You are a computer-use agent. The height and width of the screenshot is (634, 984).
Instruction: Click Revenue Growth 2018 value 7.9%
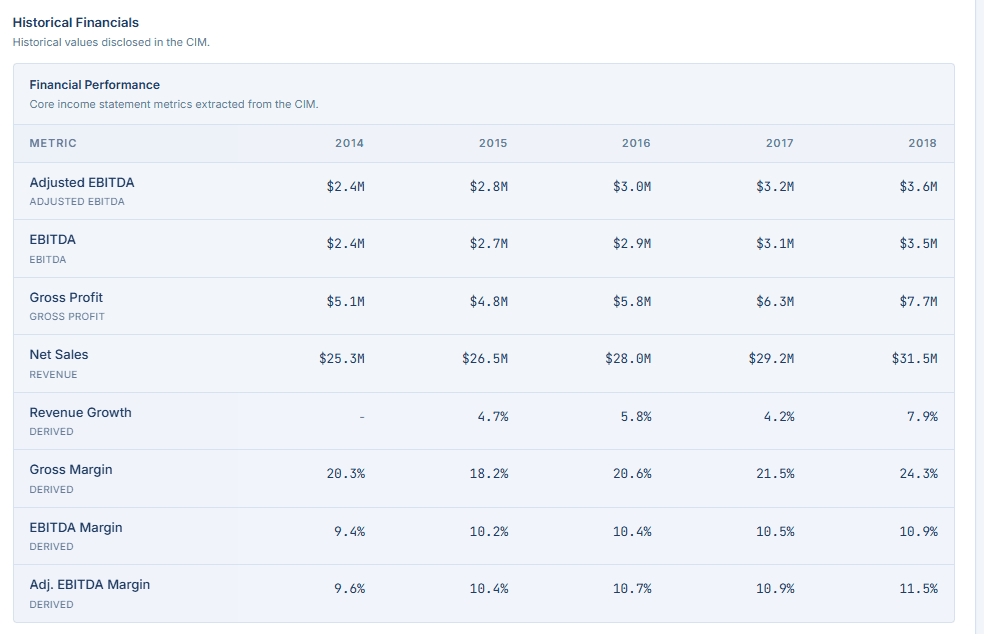pyautogui.click(x=922, y=416)
